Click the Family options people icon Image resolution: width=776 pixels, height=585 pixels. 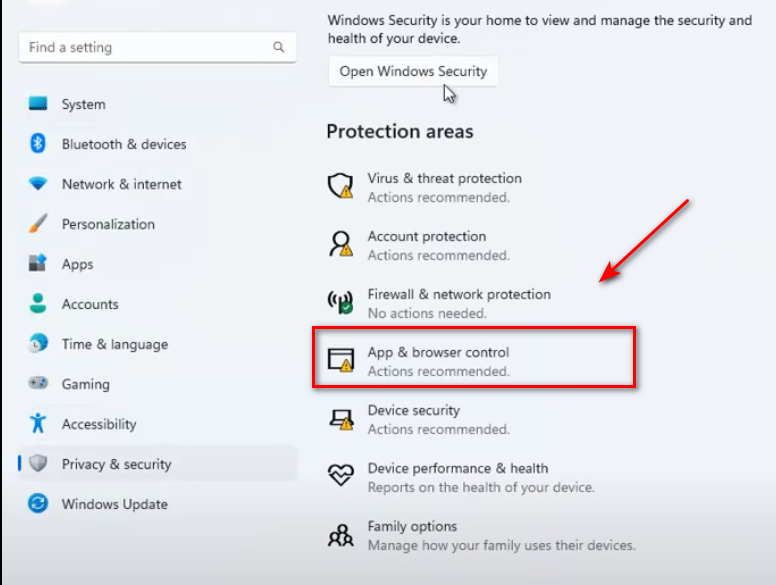coord(341,534)
